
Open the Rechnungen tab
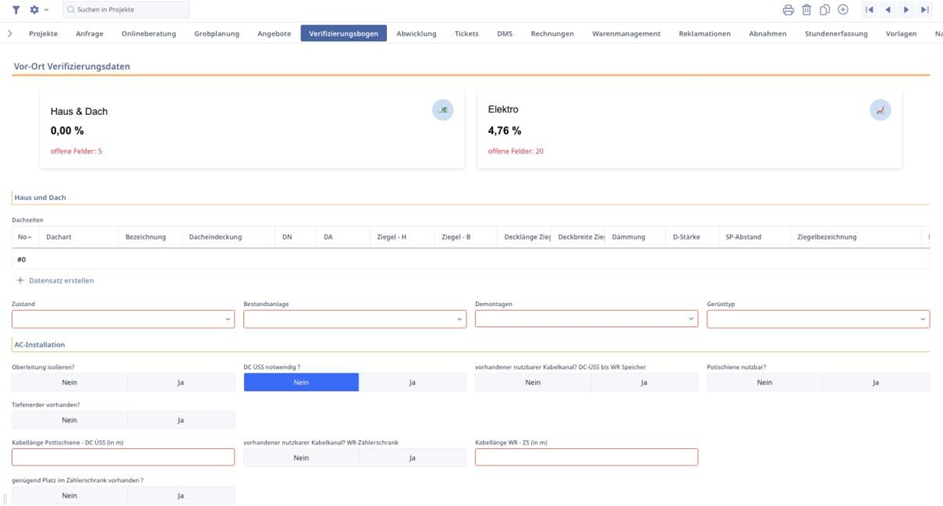click(x=552, y=33)
